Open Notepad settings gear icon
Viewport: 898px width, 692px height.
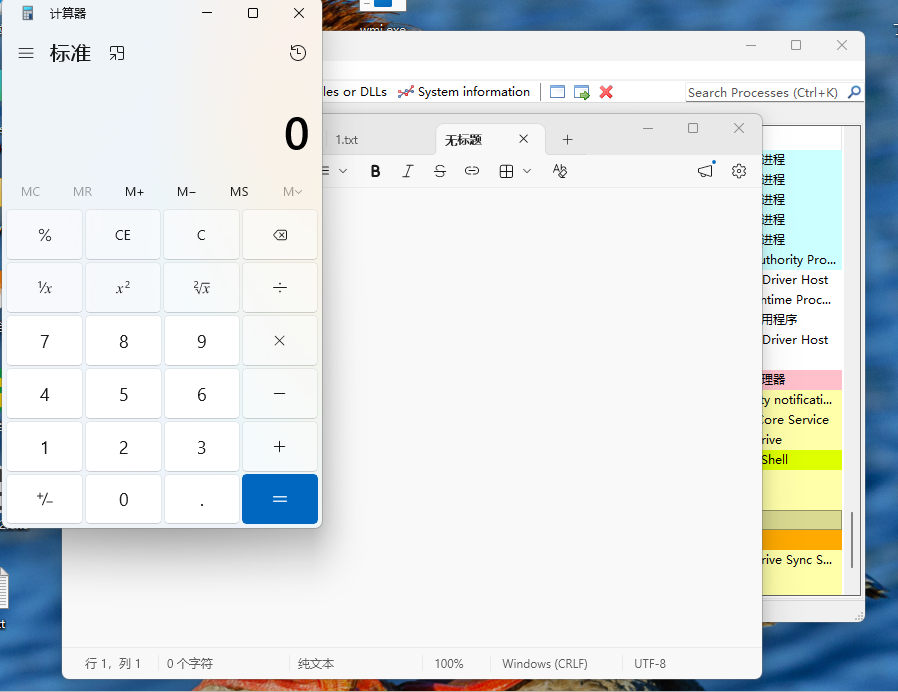739,171
